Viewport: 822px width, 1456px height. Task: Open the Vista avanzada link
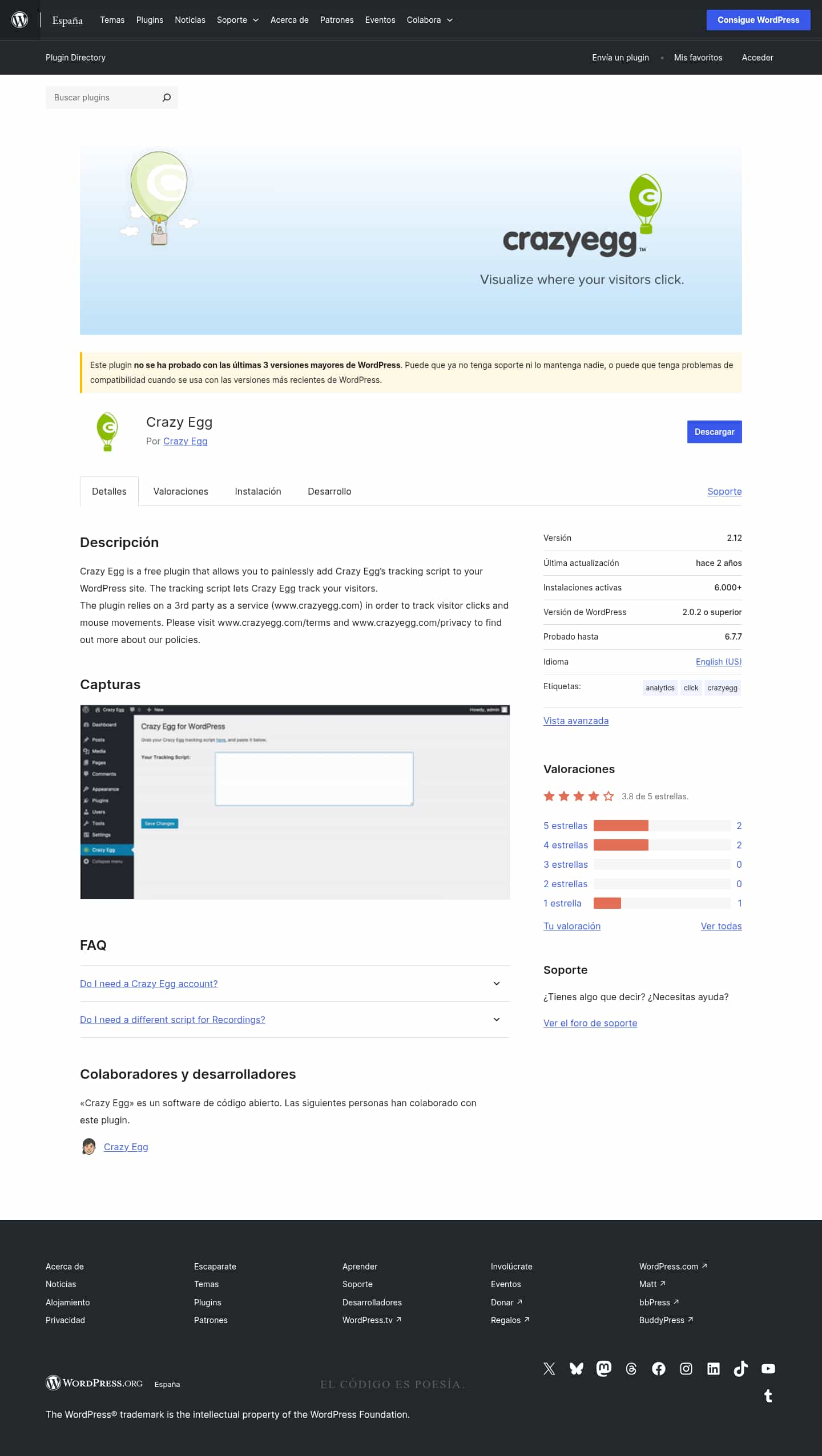[x=576, y=721]
